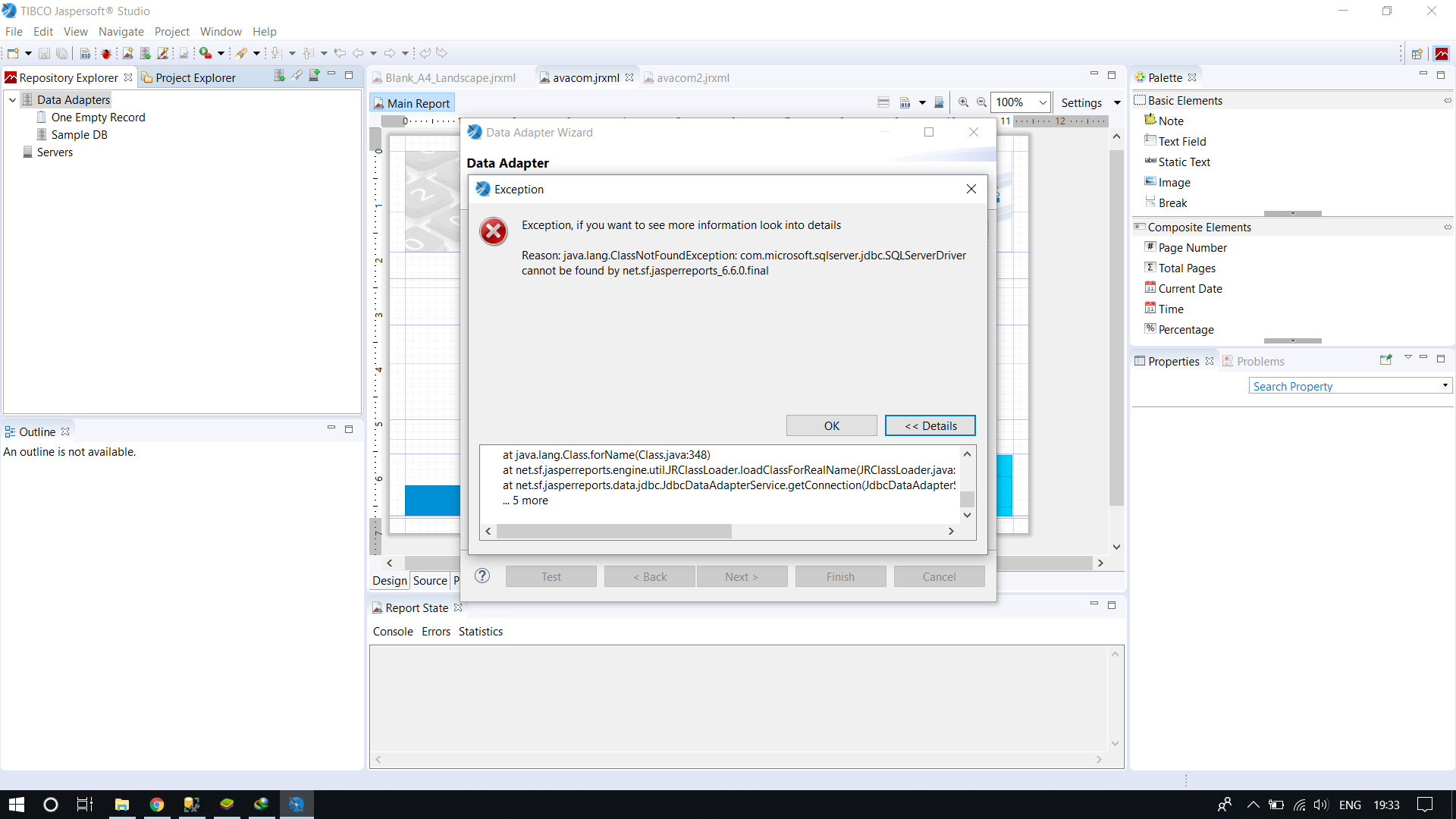Screen dimensions: 1456x819
Task: Open Google Chrome from the taskbar
Action: [x=157, y=805]
